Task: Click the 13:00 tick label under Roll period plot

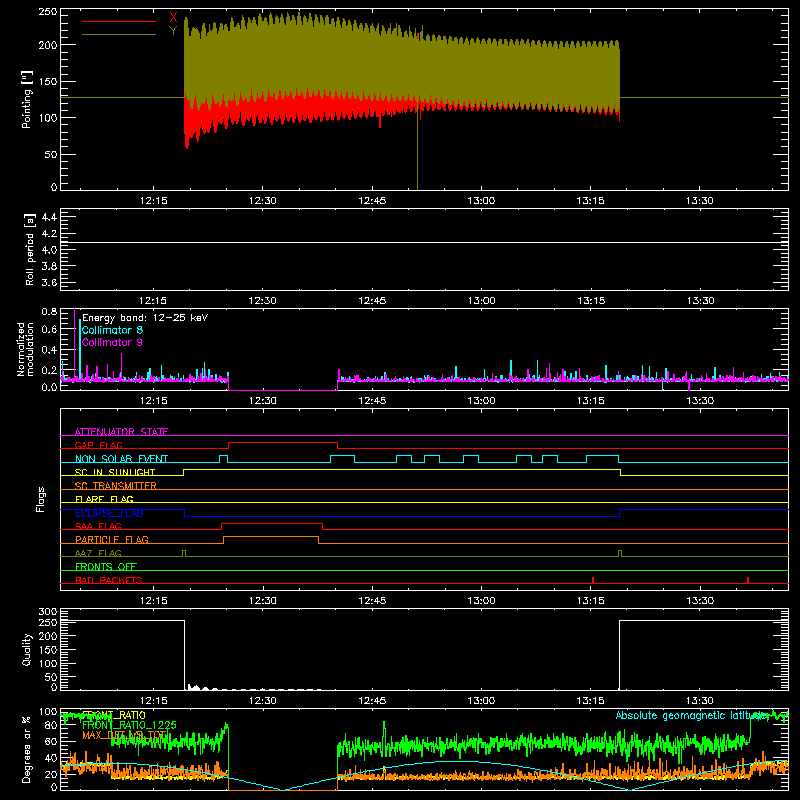Action: (x=481, y=301)
